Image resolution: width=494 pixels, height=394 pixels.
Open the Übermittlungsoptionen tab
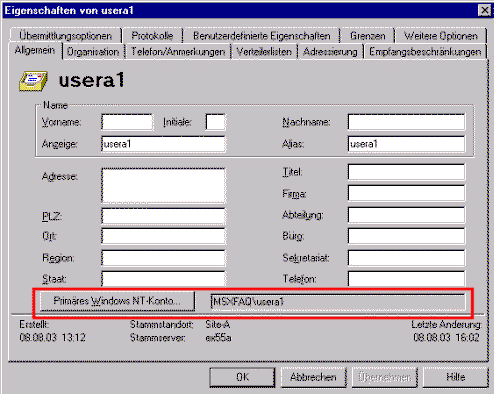tap(66, 36)
